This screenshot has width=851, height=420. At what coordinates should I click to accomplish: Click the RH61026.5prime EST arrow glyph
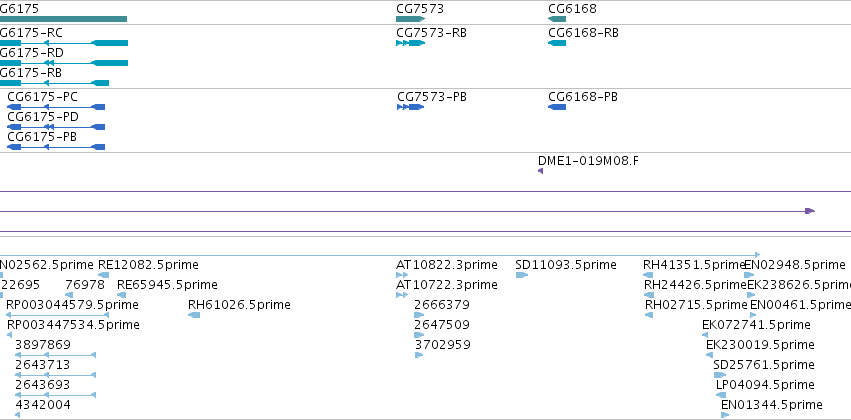tap(194, 315)
